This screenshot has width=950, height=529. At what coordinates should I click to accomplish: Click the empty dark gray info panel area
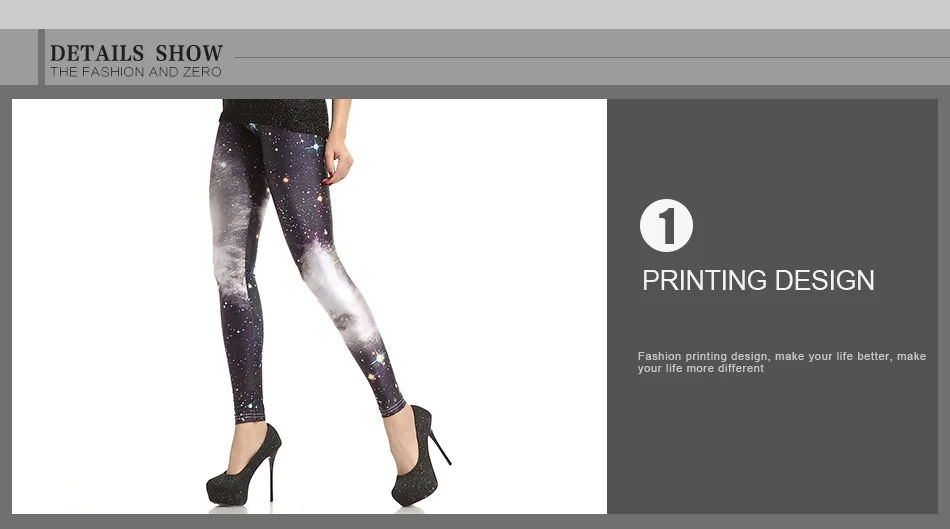click(772, 448)
